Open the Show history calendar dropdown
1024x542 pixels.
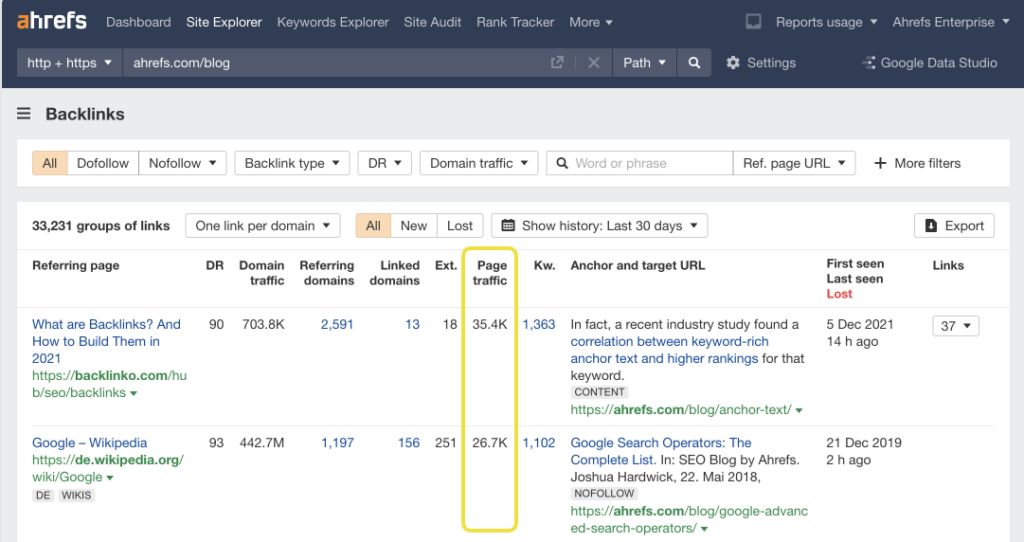pyautogui.click(x=600, y=226)
